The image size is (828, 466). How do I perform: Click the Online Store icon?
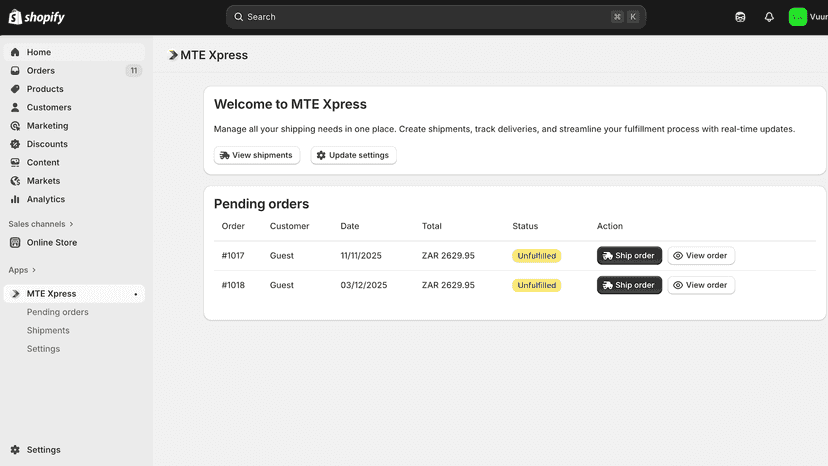15,243
